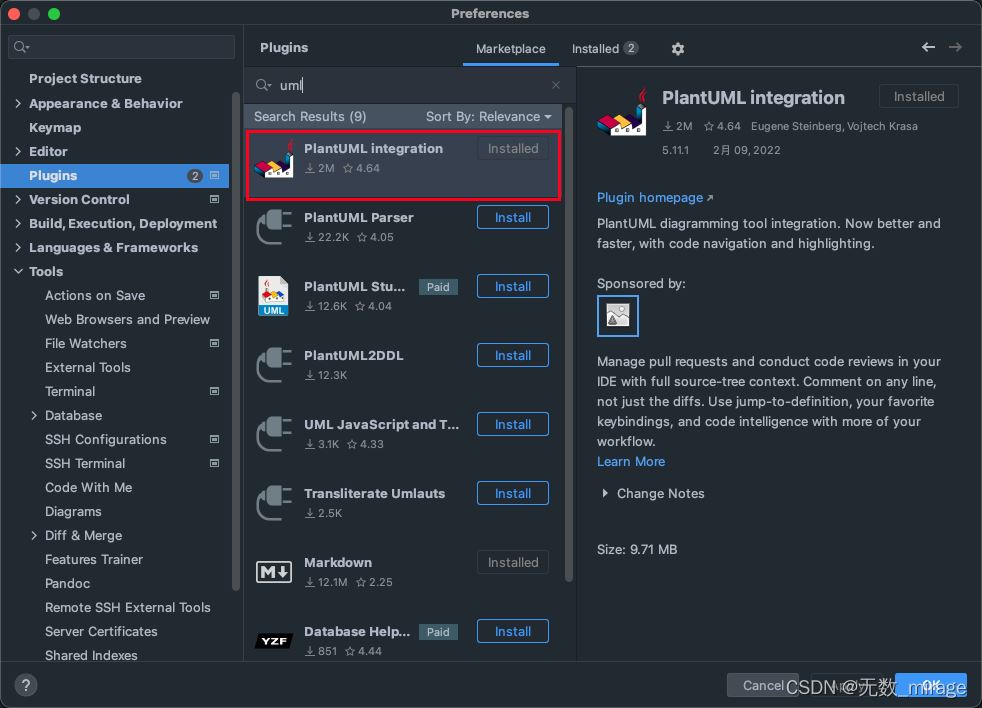
Task: Go forward with the right arrow
Action: click(955, 47)
